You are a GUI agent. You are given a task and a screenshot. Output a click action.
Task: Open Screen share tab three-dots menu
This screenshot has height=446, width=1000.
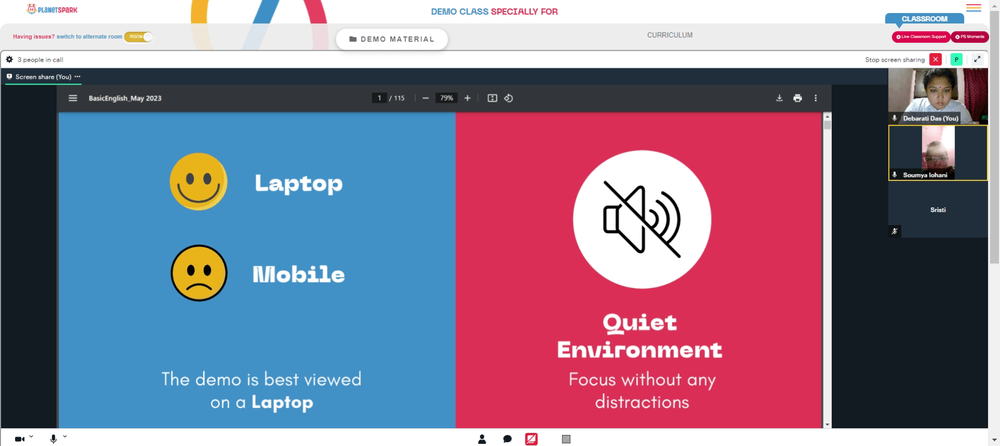point(77,77)
